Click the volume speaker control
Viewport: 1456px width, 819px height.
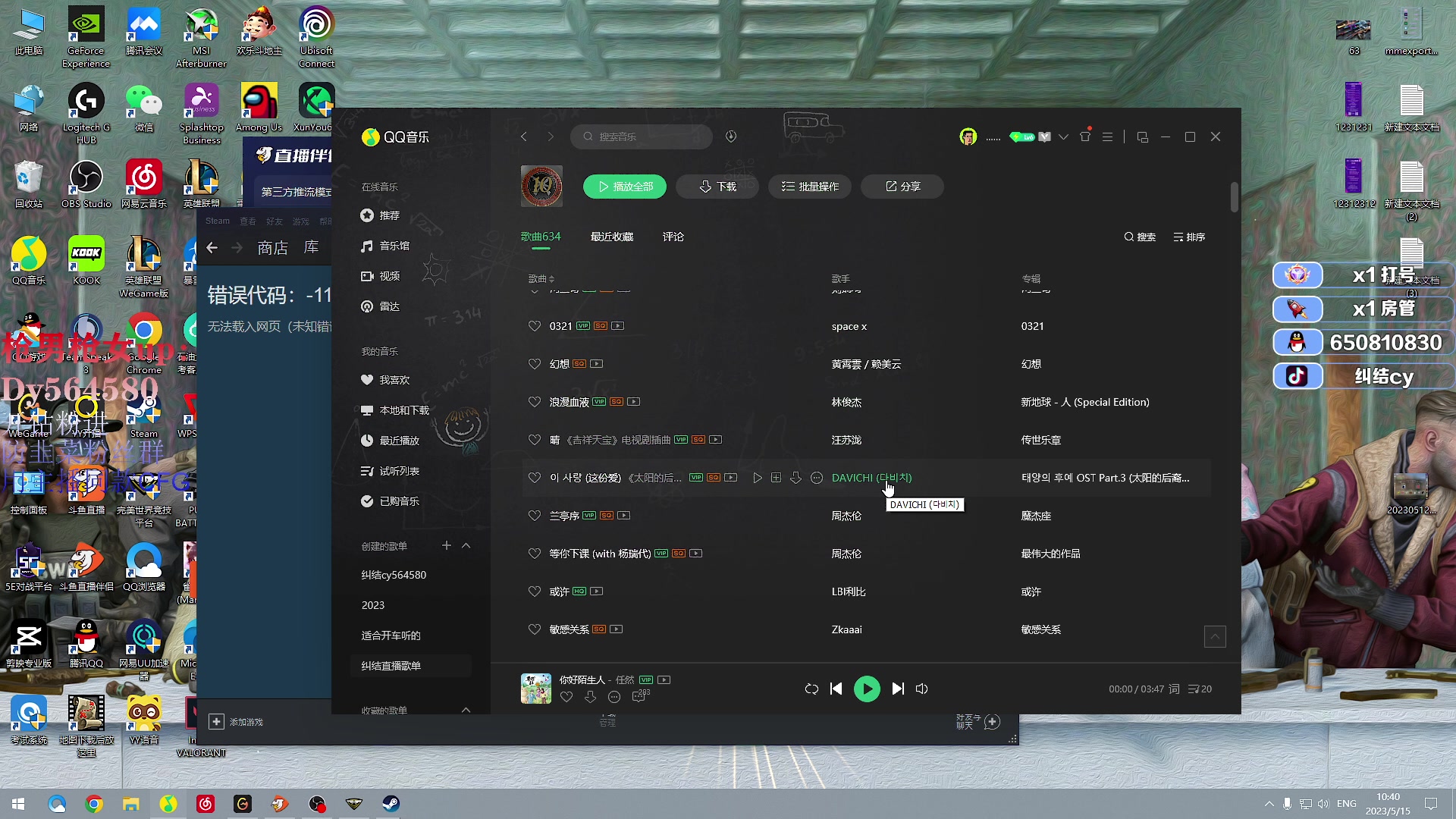tap(922, 689)
